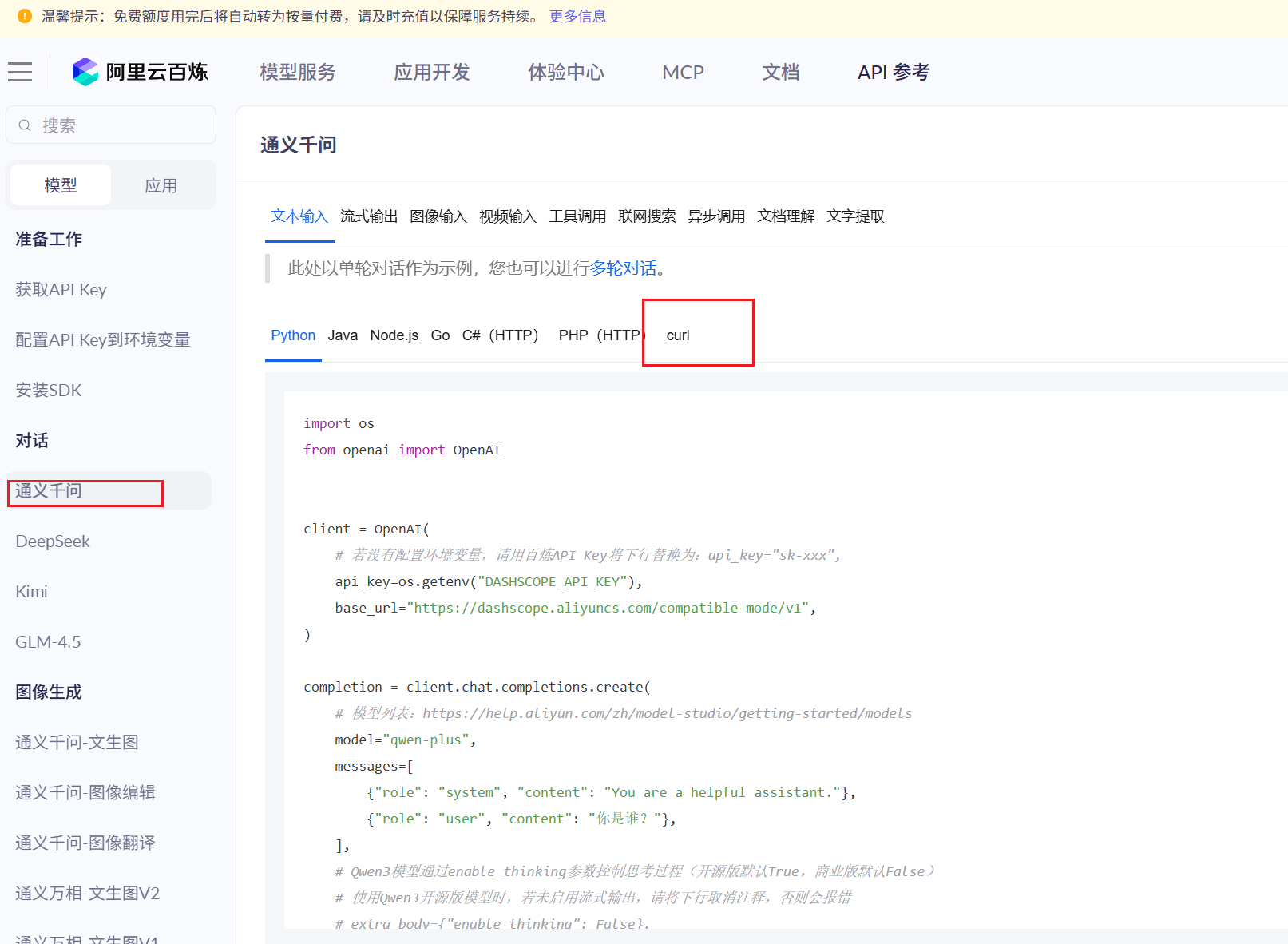Open the 应用开发 top menu

tap(432, 72)
